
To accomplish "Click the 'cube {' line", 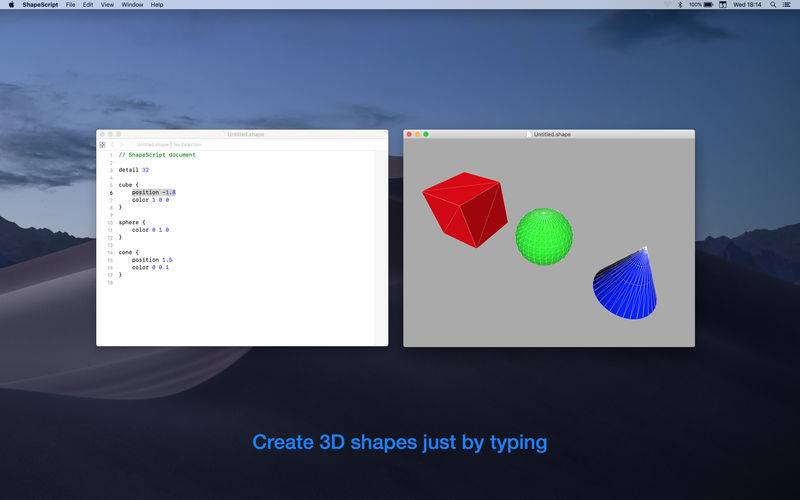I will pos(129,185).
